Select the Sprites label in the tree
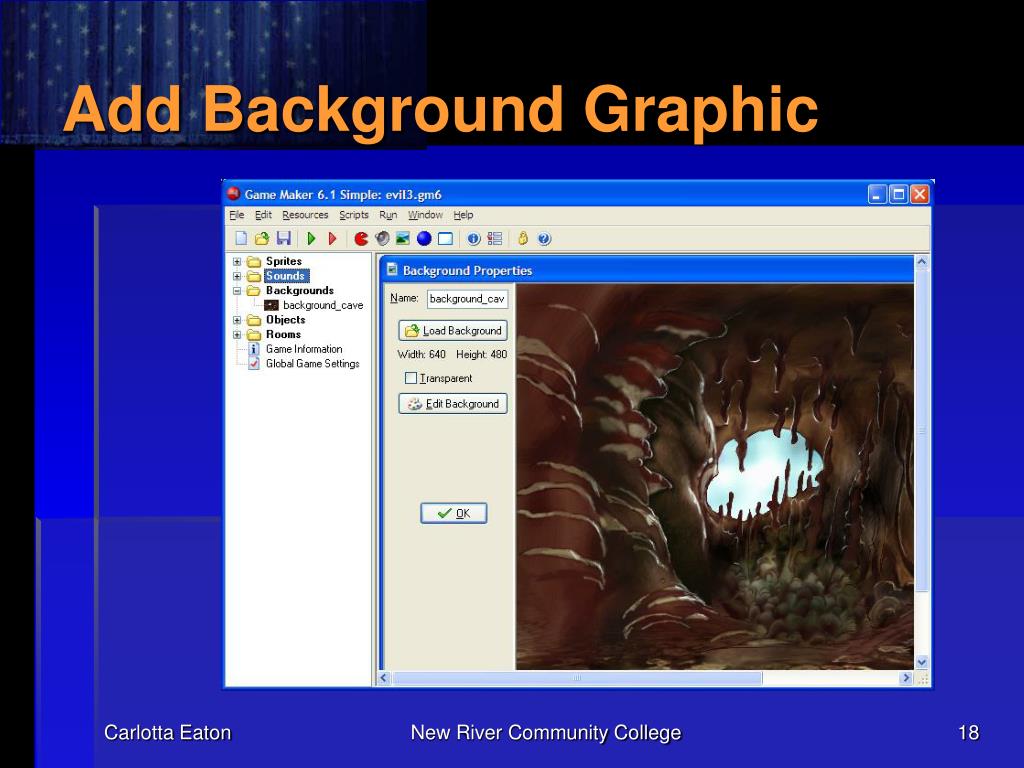This screenshot has width=1024, height=768. (x=283, y=261)
